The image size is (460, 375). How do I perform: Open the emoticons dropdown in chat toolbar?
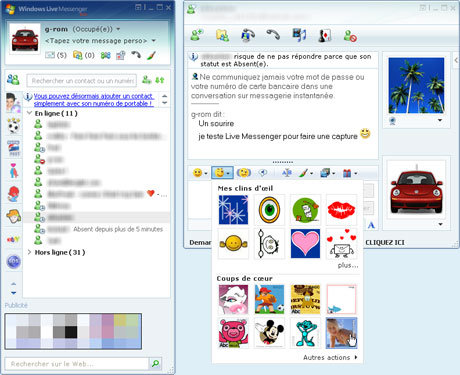click(200, 173)
